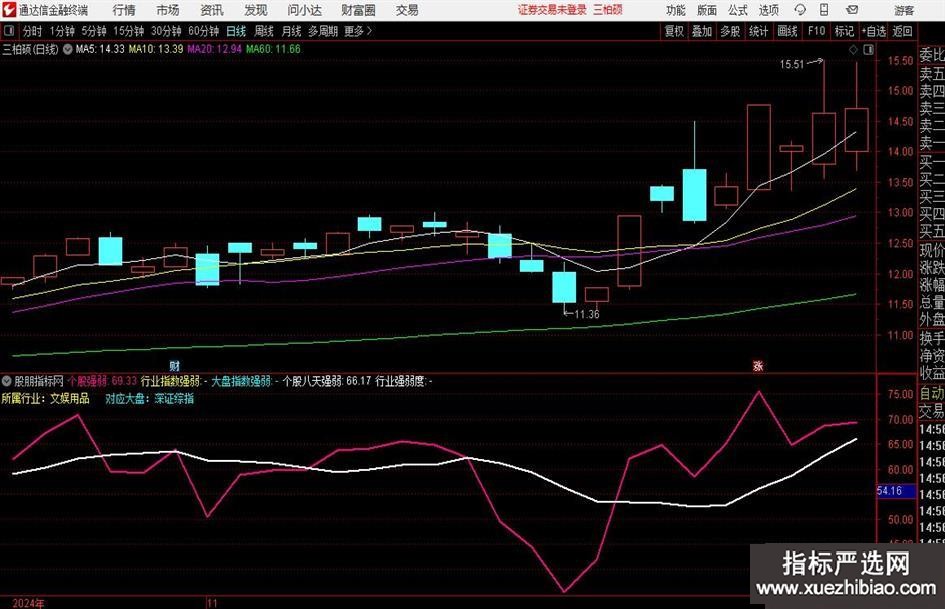This screenshot has height=609, width=945.
Task: Open the 财富圈 menu
Action: pos(358,10)
